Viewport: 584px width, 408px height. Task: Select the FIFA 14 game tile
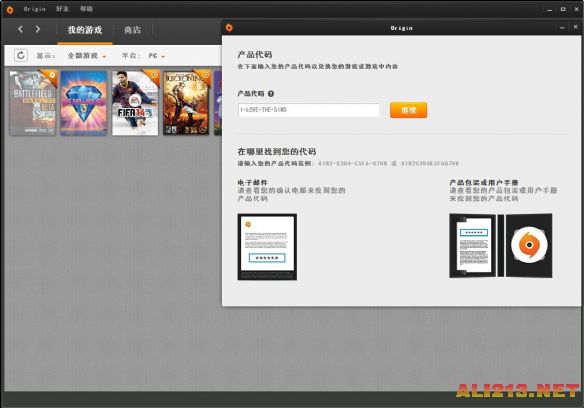(135, 103)
